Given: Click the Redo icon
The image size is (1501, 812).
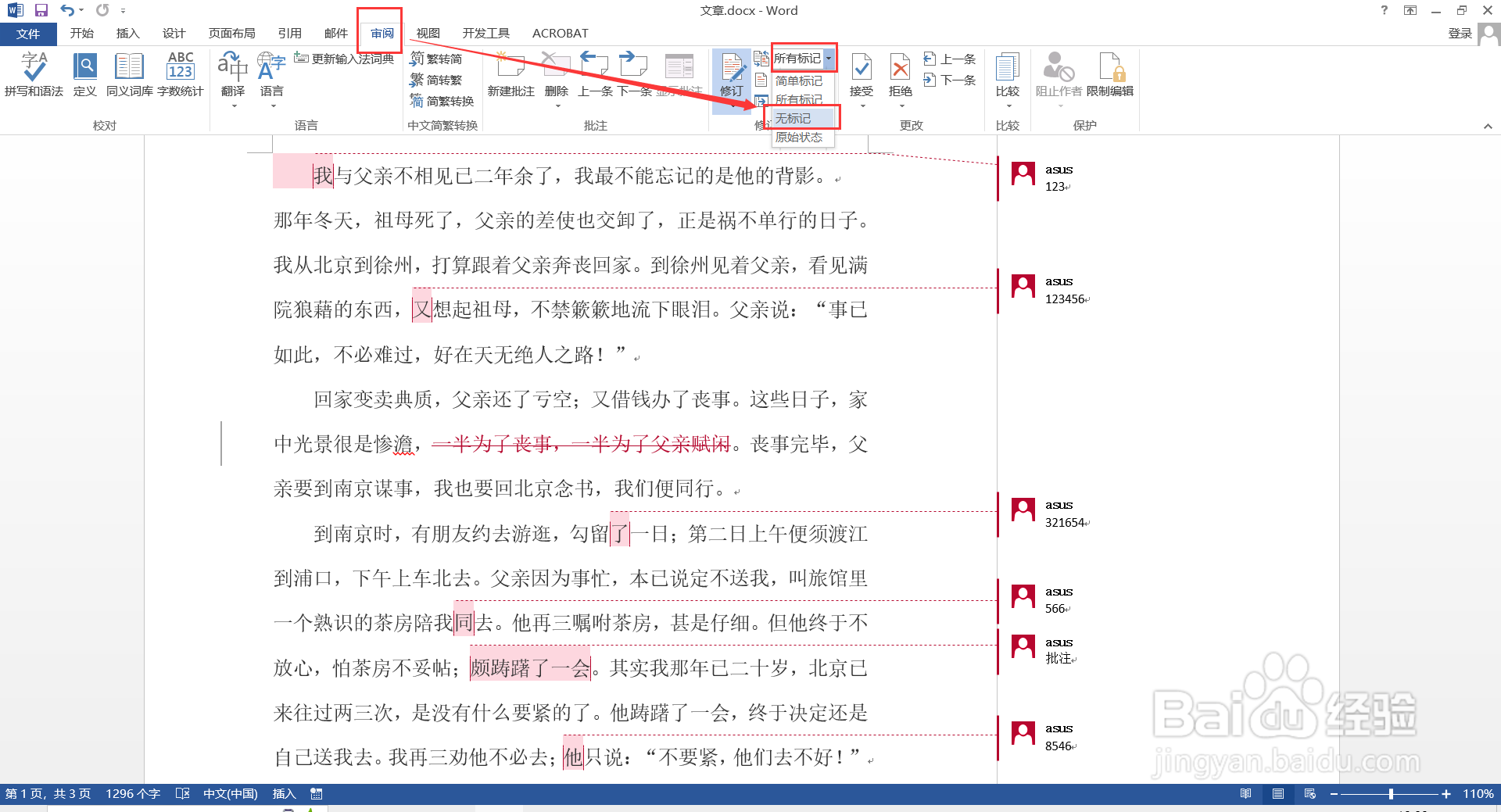Looking at the screenshot, I should (x=102, y=10).
